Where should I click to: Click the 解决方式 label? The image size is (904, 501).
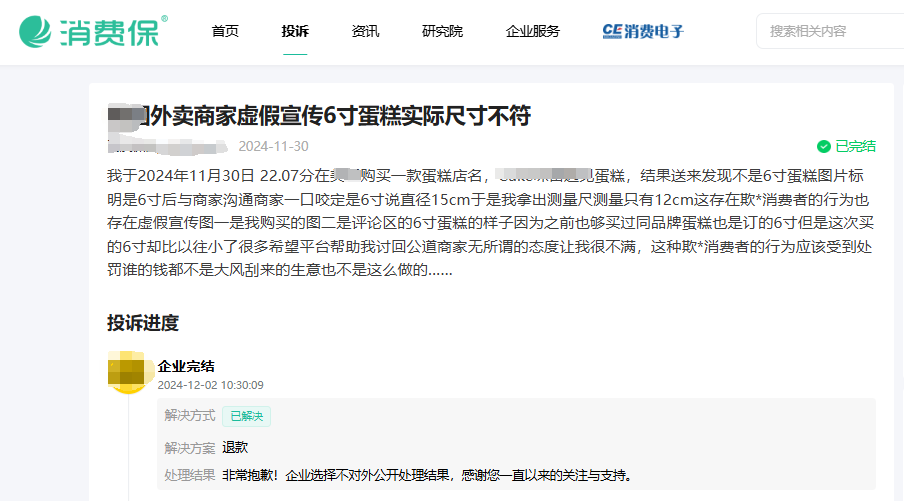click(190, 416)
